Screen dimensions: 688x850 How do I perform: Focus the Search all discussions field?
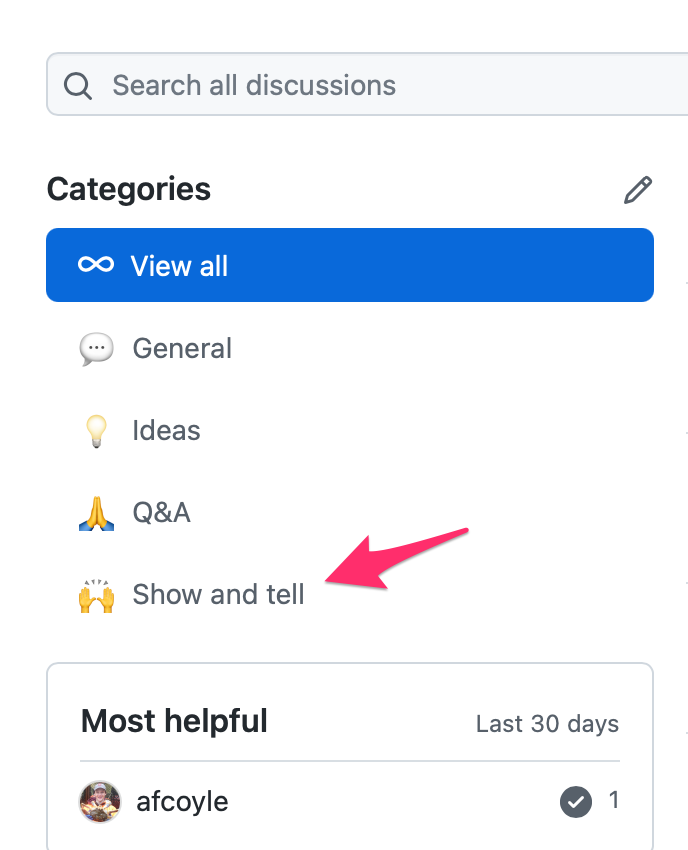[367, 84]
